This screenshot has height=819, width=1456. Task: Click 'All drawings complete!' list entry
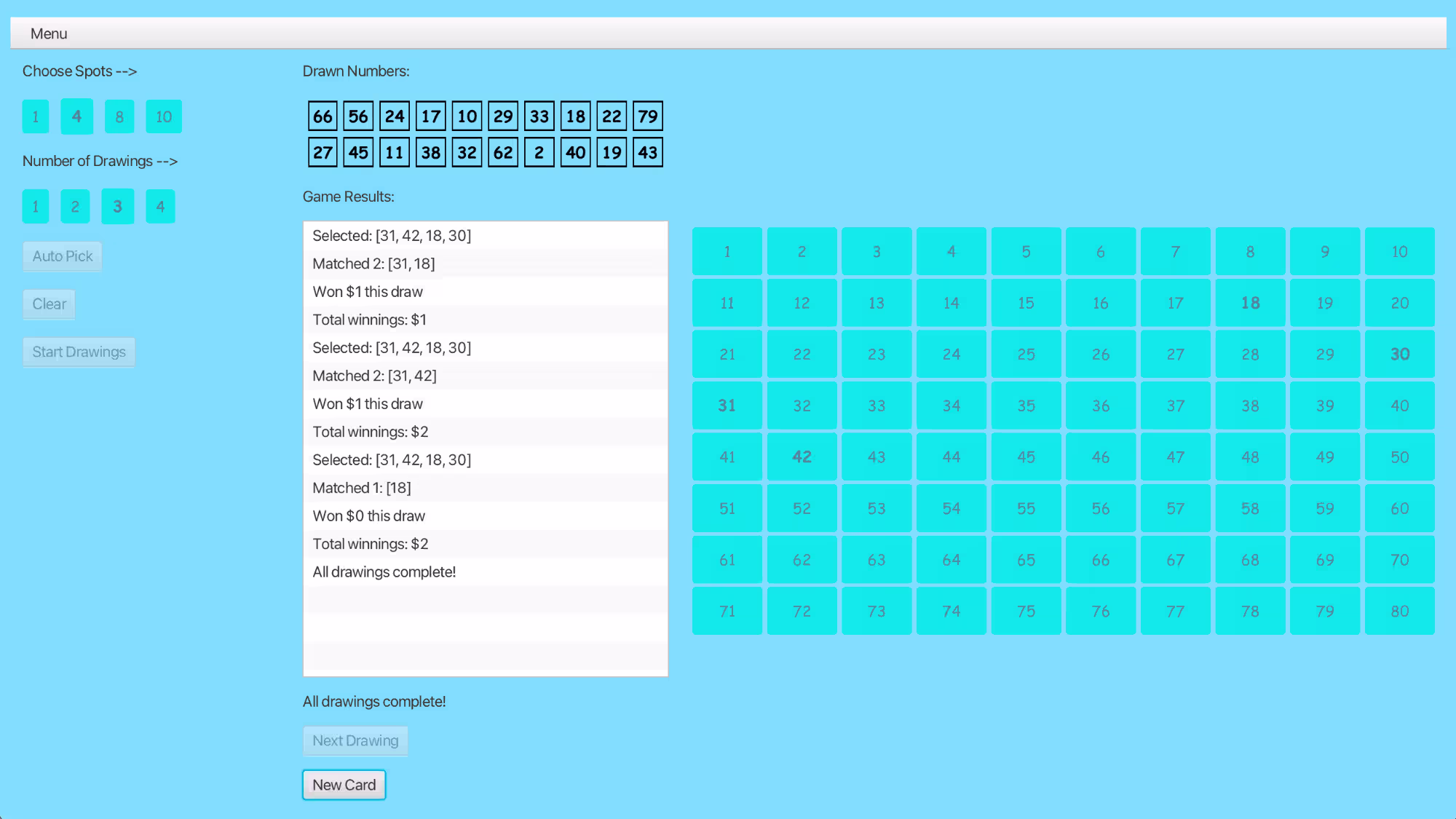coord(384,572)
